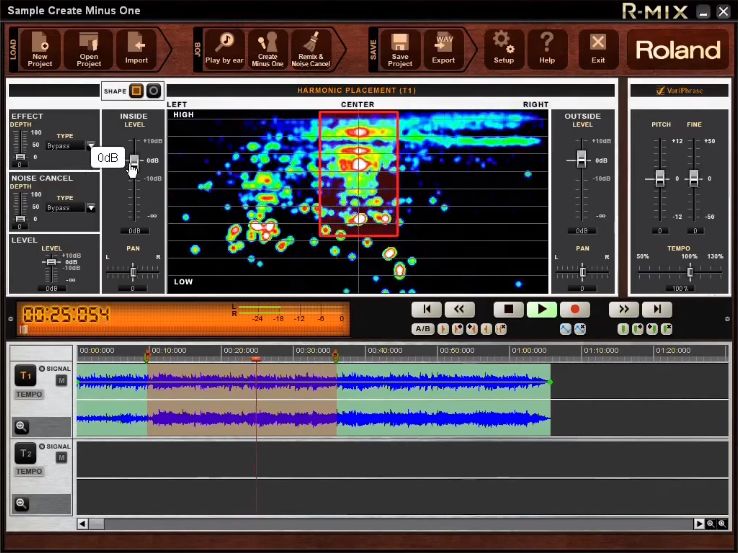Click the zoom magnifier on track T1
738x553 pixels.
pos(21,427)
